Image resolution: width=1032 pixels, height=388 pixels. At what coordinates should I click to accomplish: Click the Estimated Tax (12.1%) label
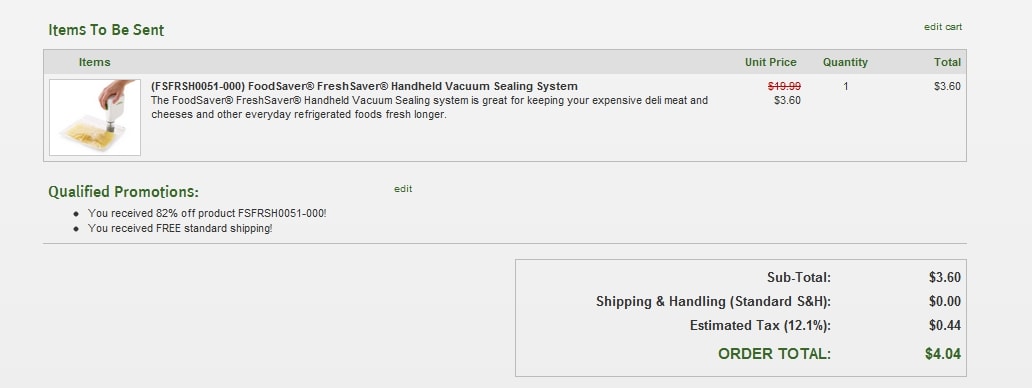(760, 326)
